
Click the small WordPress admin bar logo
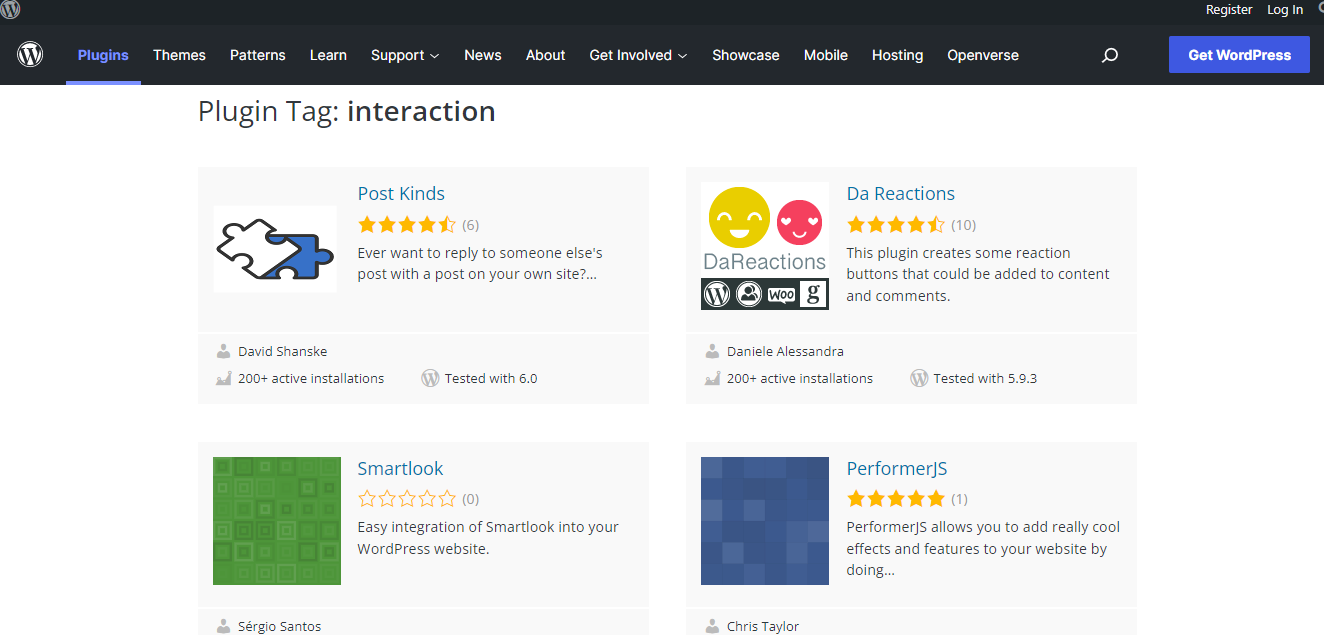[x=10, y=10]
